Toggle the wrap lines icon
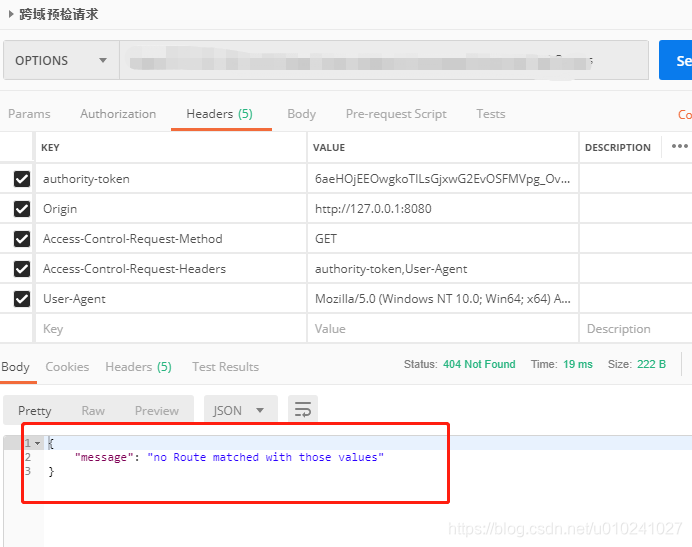 pyautogui.click(x=303, y=410)
